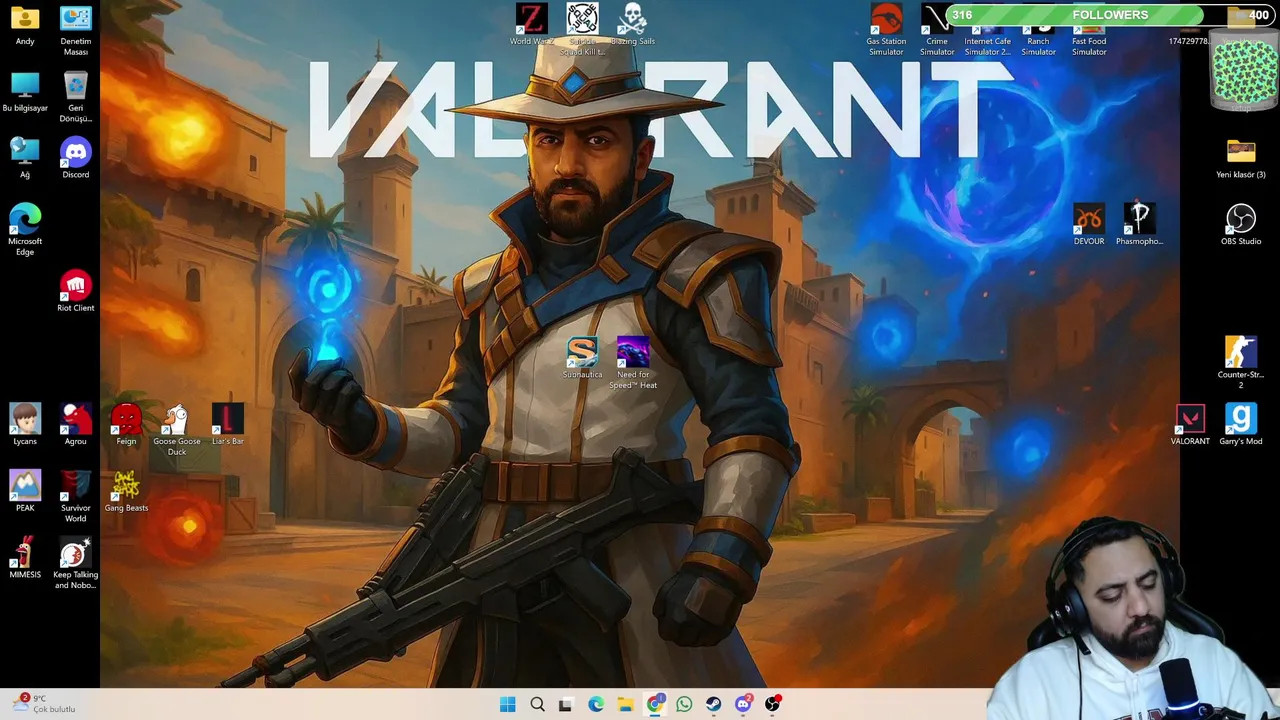The image size is (1280, 720).
Task: Select Keep Talking and Nobody Explodes icon
Action: [x=76, y=563]
